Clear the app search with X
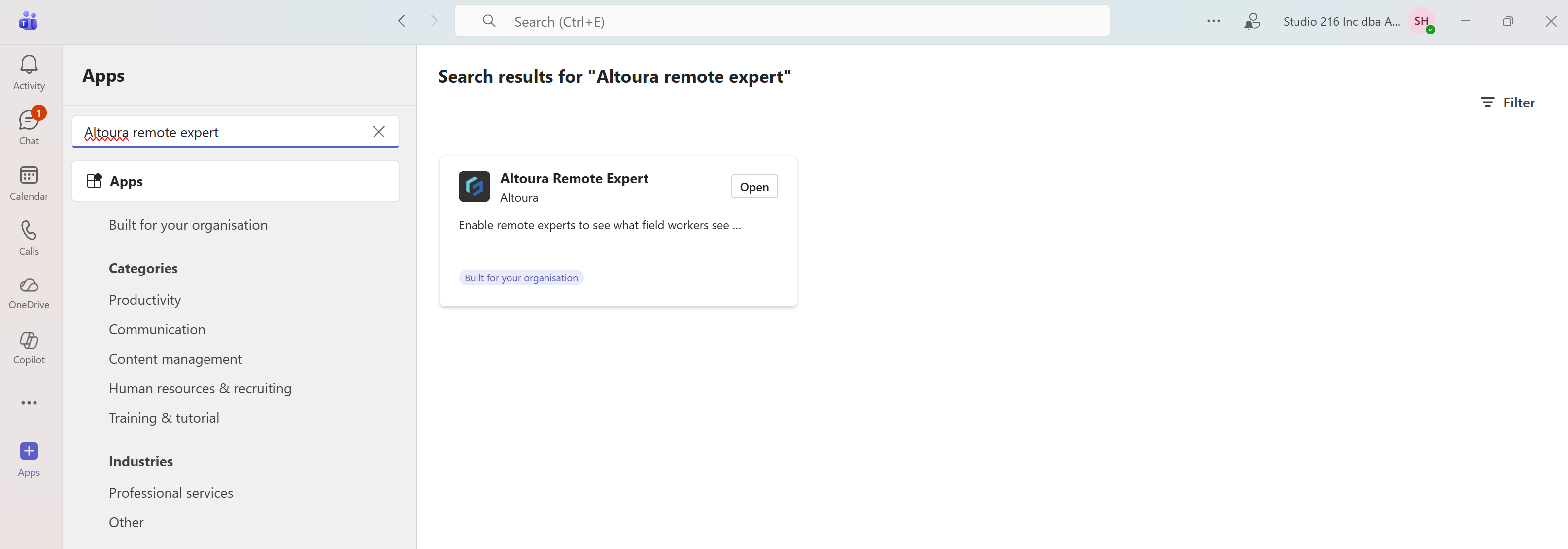 tap(378, 132)
